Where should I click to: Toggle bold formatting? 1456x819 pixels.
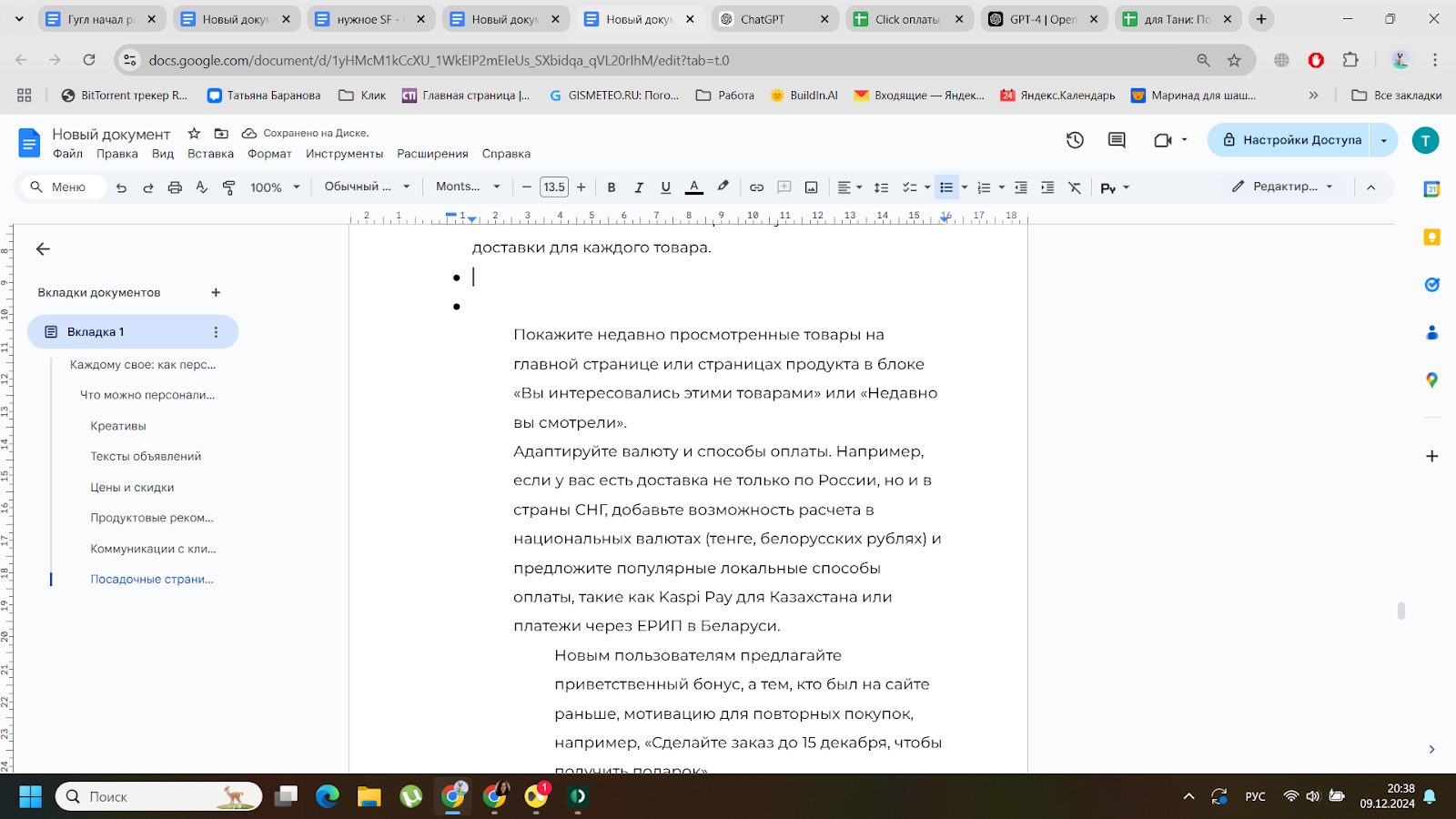pyautogui.click(x=612, y=187)
